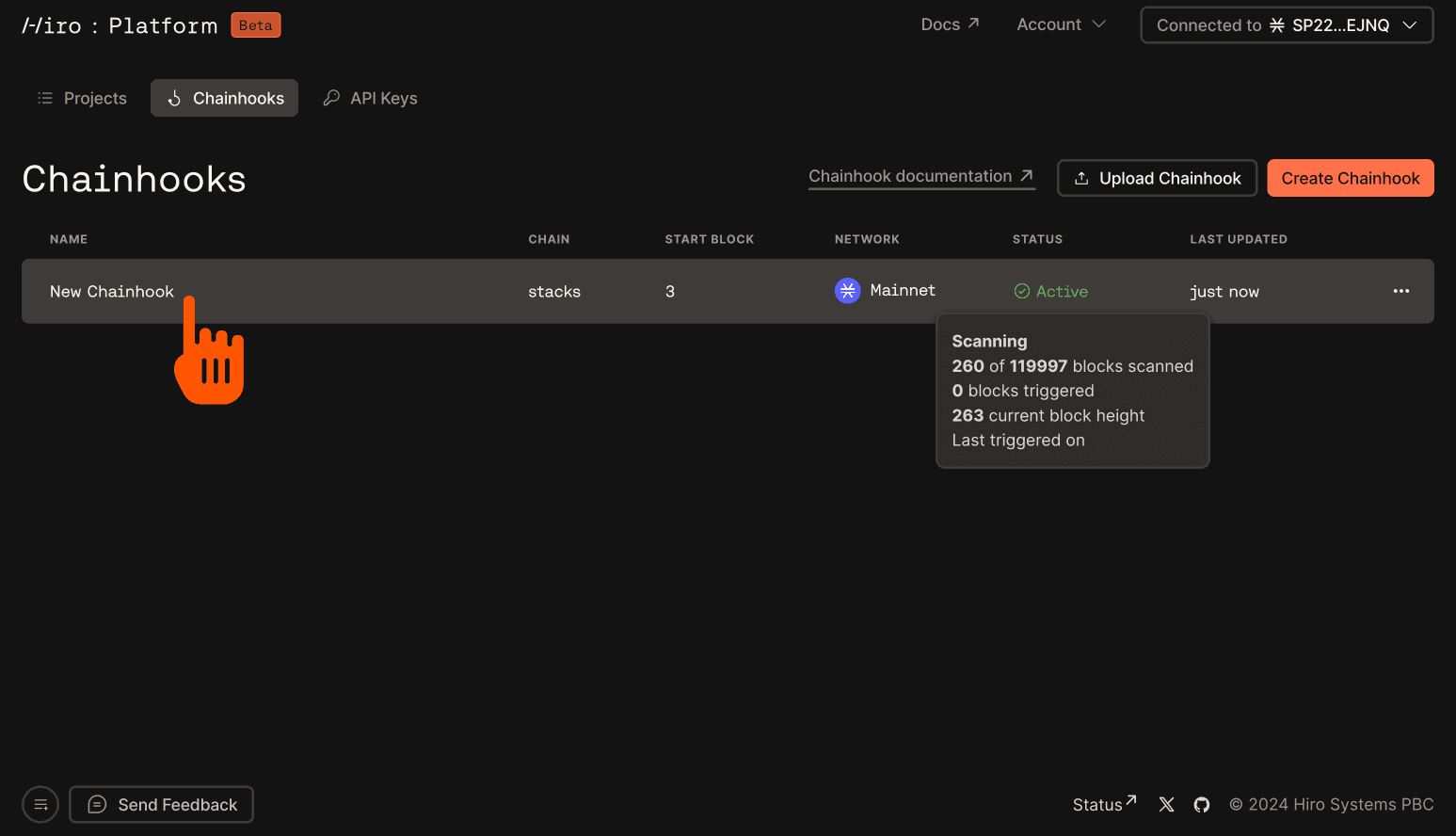Click the '263 current block height' text
Viewport: 1456px width, 836px height.
pyautogui.click(x=1048, y=415)
